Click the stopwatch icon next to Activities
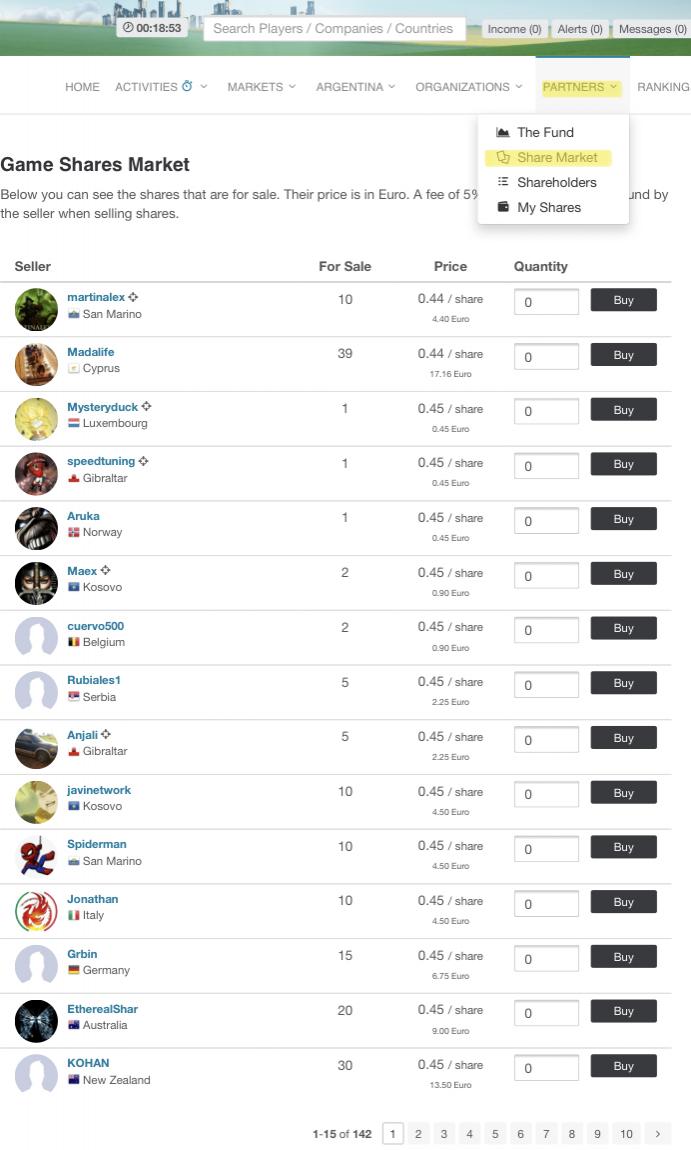 click(187, 86)
